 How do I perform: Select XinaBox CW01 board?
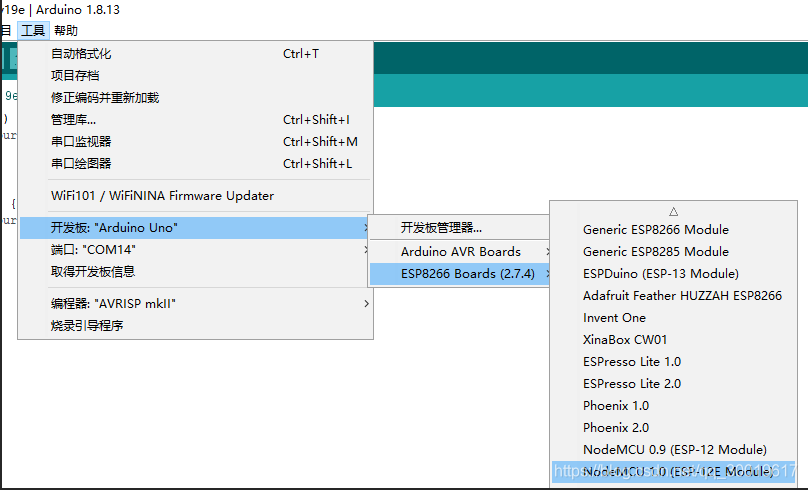pyautogui.click(x=673, y=340)
